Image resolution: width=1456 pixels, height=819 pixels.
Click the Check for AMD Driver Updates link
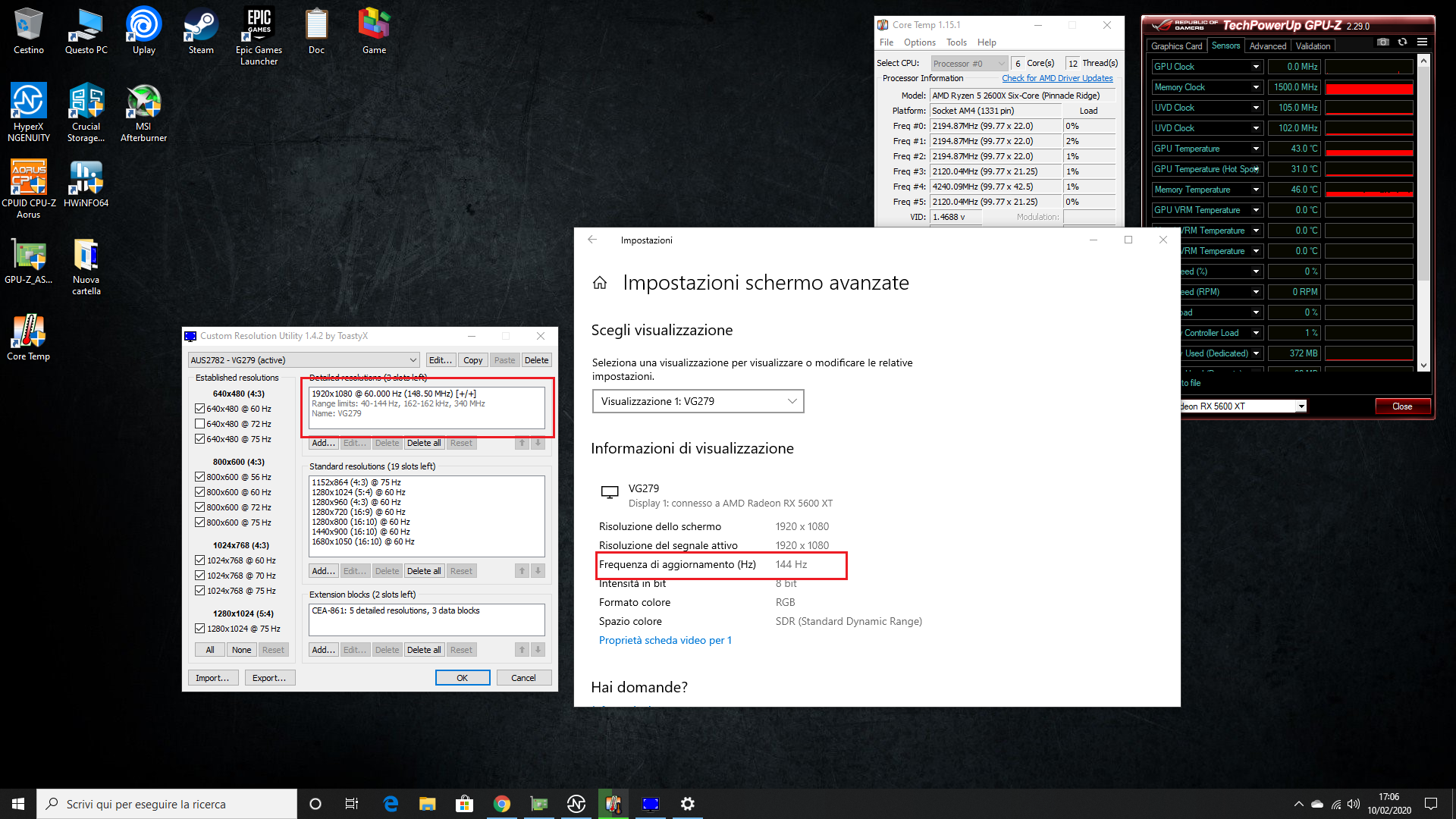click(x=1057, y=78)
